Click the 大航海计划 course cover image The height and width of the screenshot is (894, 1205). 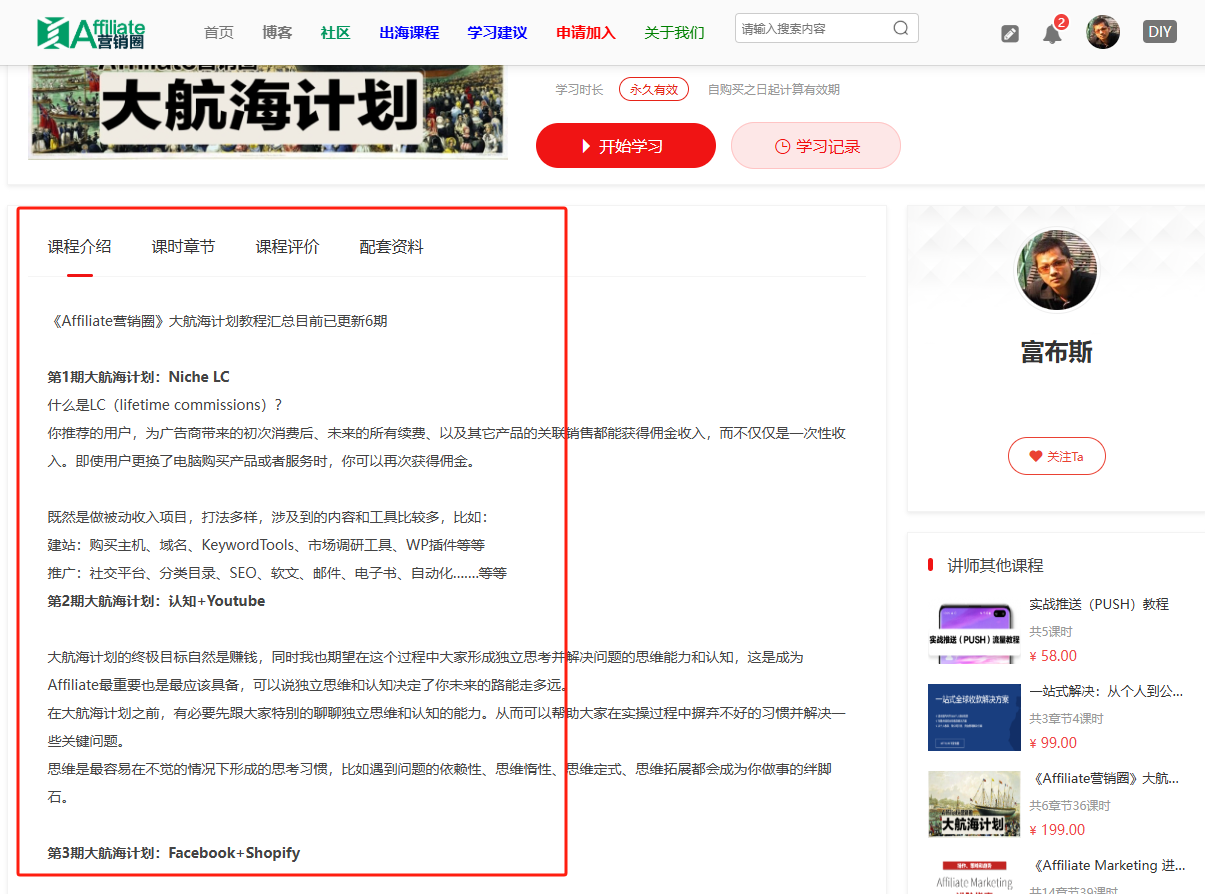[268, 110]
